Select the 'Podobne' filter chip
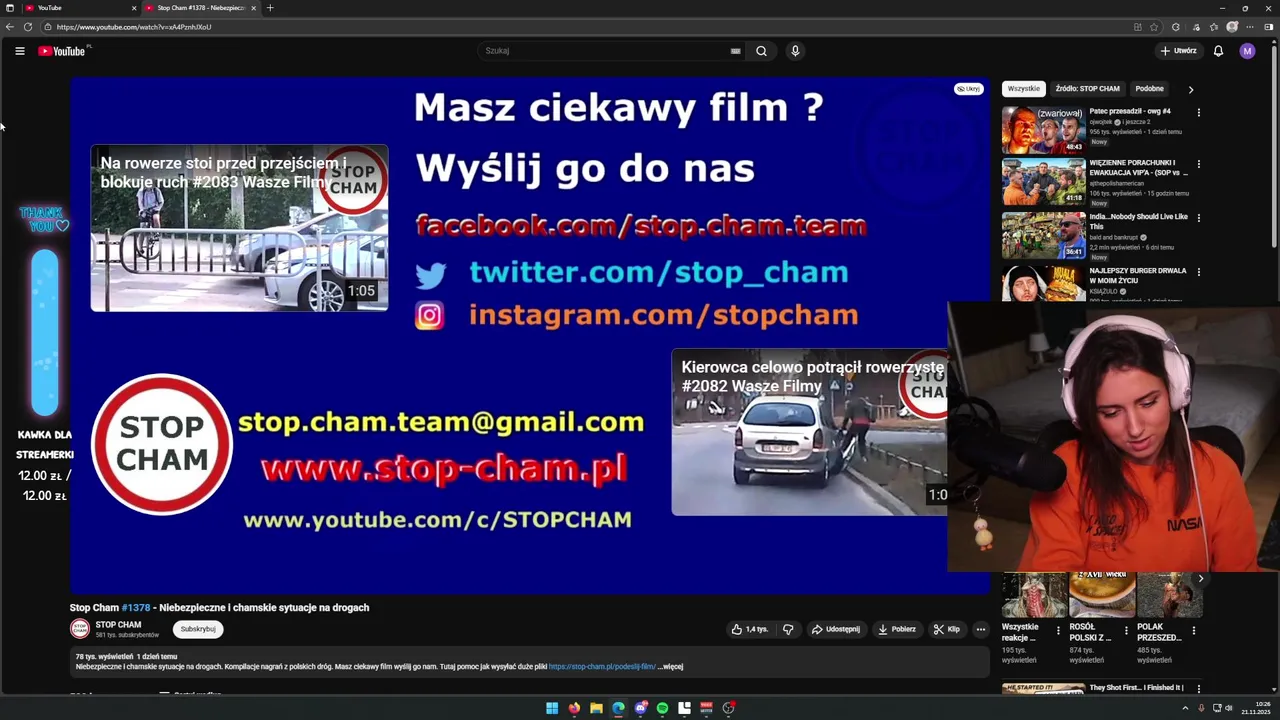1280x720 pixels. pyautogui.click(x=1149, y=89)
